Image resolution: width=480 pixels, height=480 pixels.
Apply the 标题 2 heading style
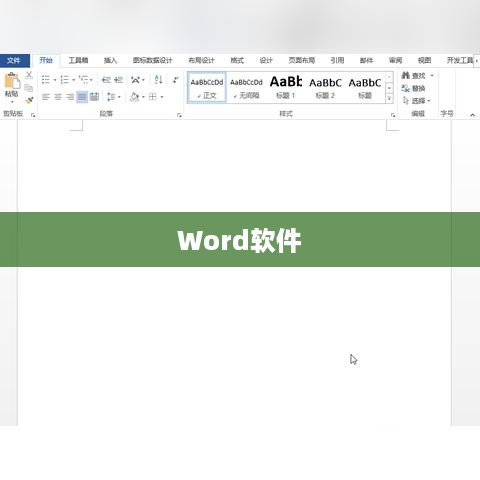point(325,88)
